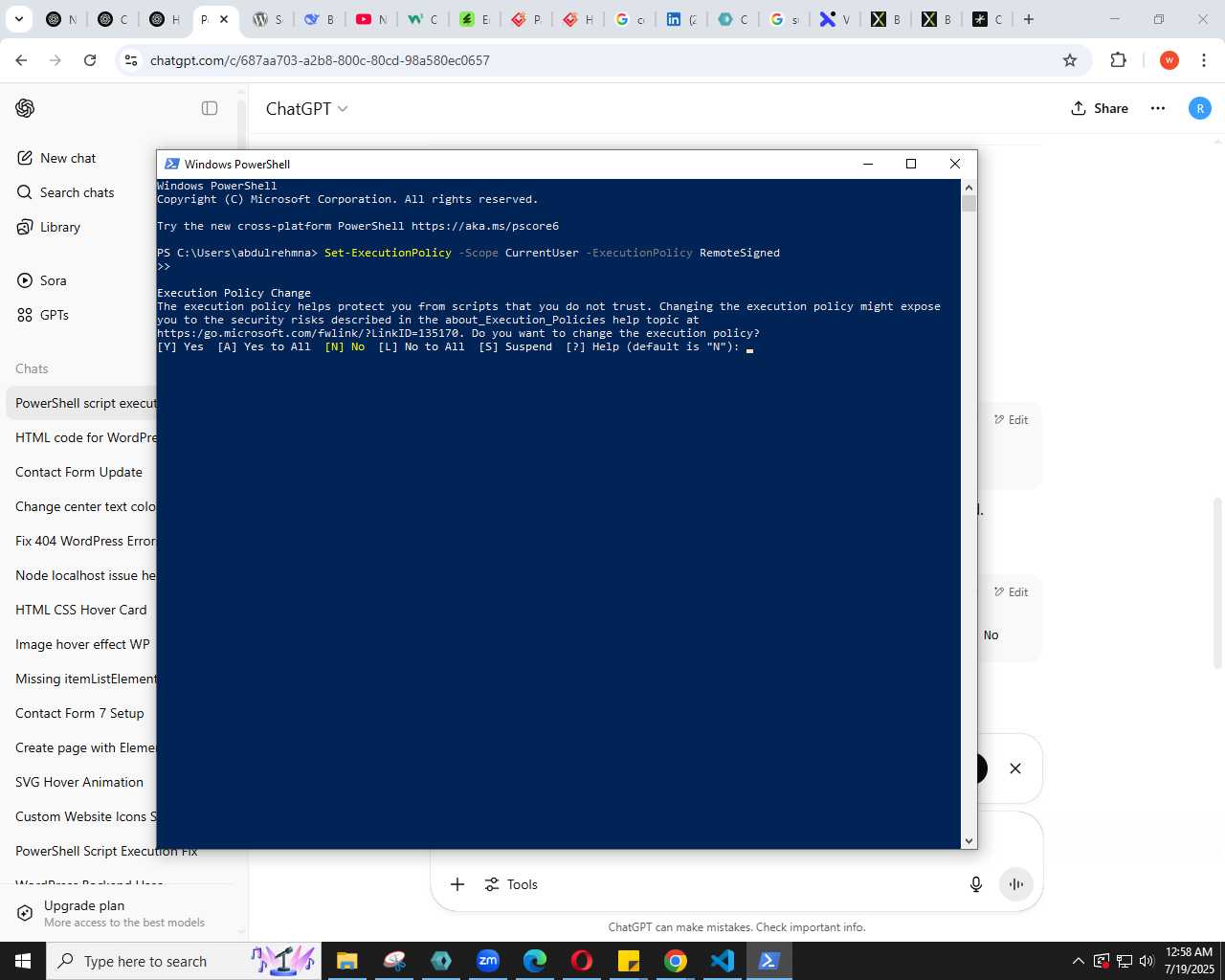Open Sora from the sidebar
Viewport: 1225px width, 980px height.
click(x=42, y=280)
